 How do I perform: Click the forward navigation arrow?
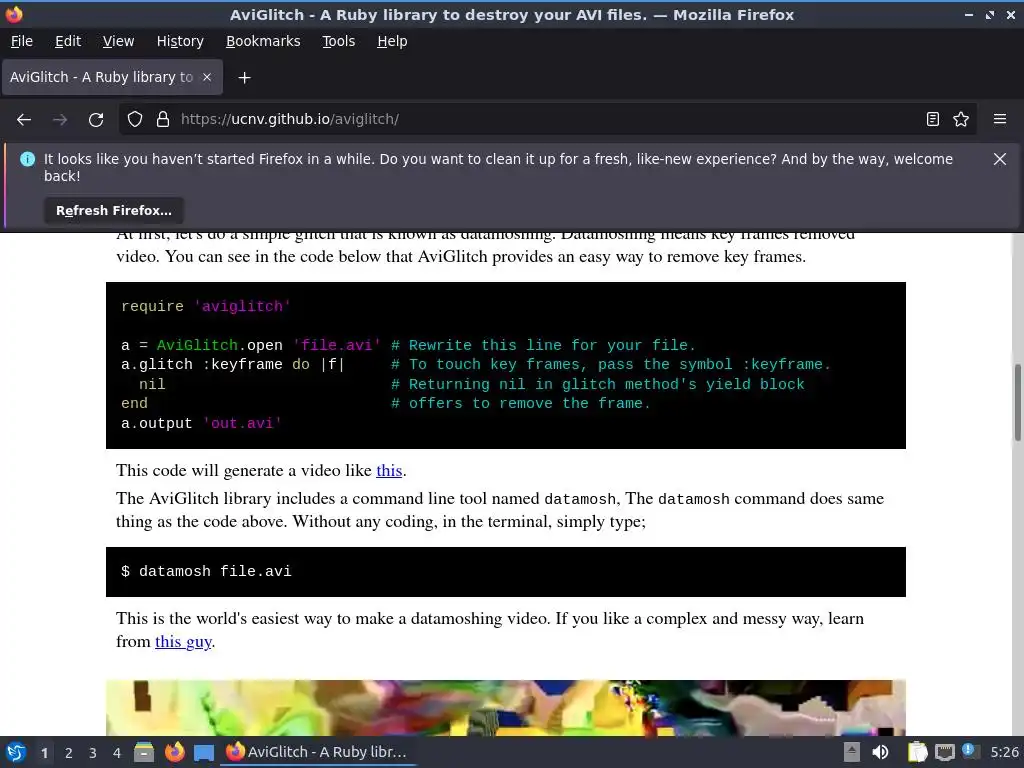pyautogui.click(x=60, y=120)
